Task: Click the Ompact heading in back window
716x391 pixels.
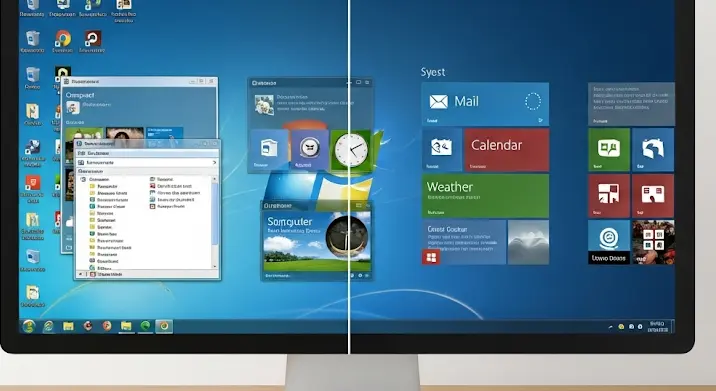Action: point(80,95)
